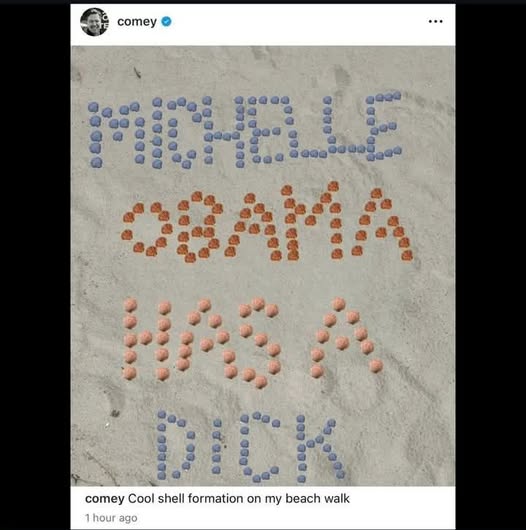
Task: Click the blue verified badge checkmark
Action: point(166,22)
